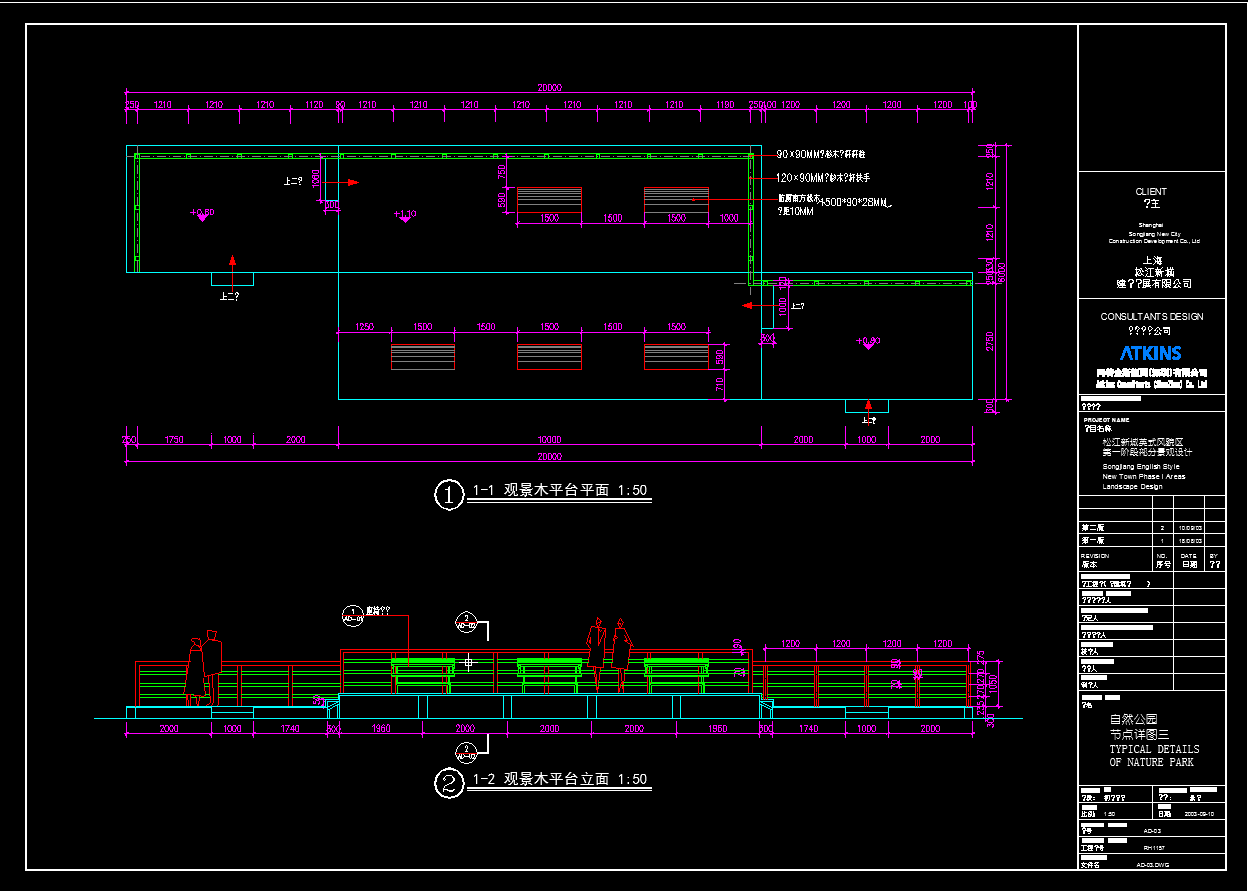Viewport: 1248px width, 892px height.
Task: Click the "TYPICAL DETAILS OF NATURE PARK" title text
Action: [x=1153, y=756]
